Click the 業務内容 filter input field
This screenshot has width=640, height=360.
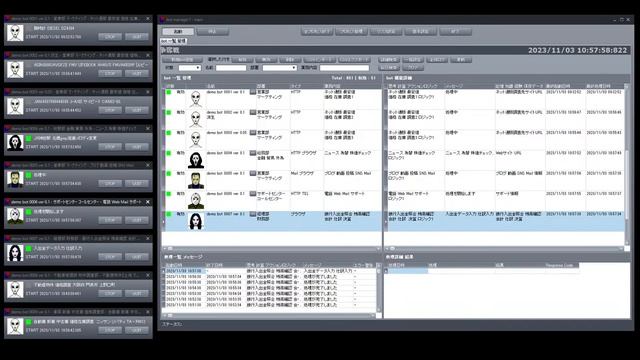coord(344,68)
